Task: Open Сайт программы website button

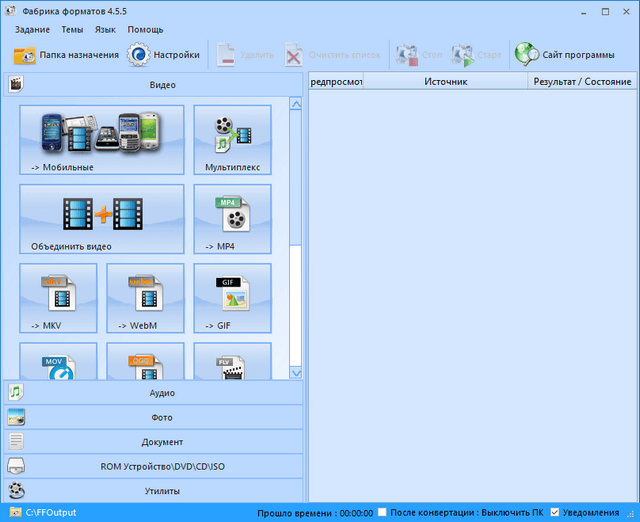Action: (565, 55)
